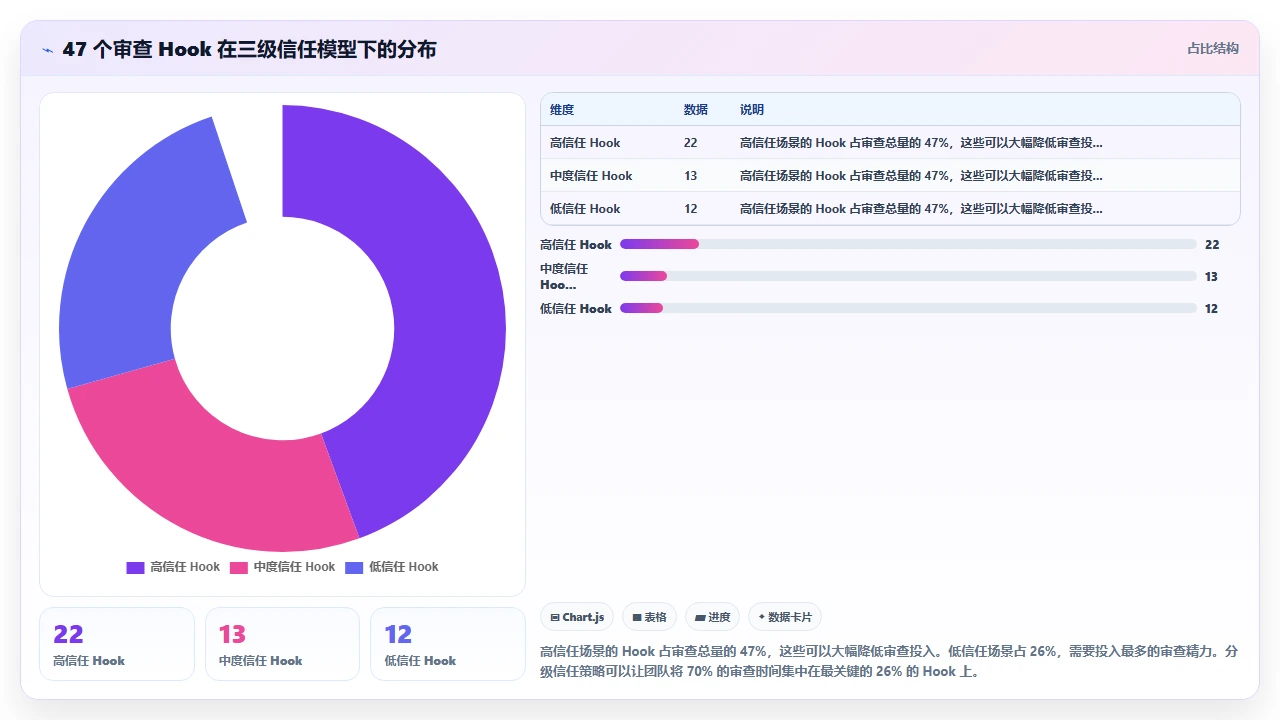This screenshot has height=720, width=1280.
Task: Click 高信任 Hook table row name
Action: click(585, 143)
